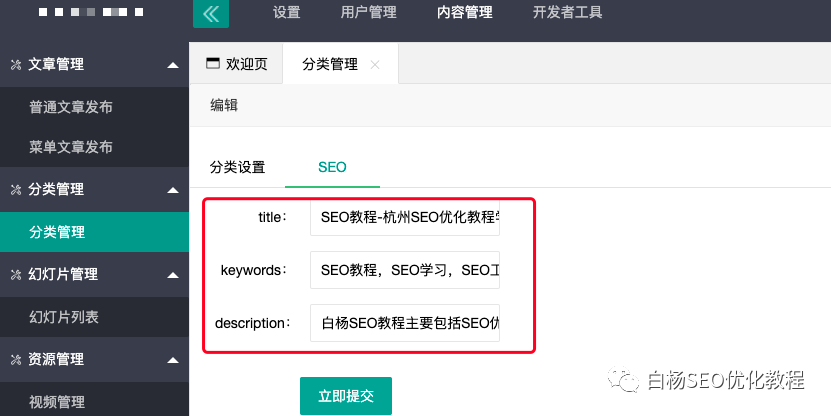Viewport: 831px width, 416px height.
Task: Click the 欢迎页 tab window icon
Action: pos(212,64)
